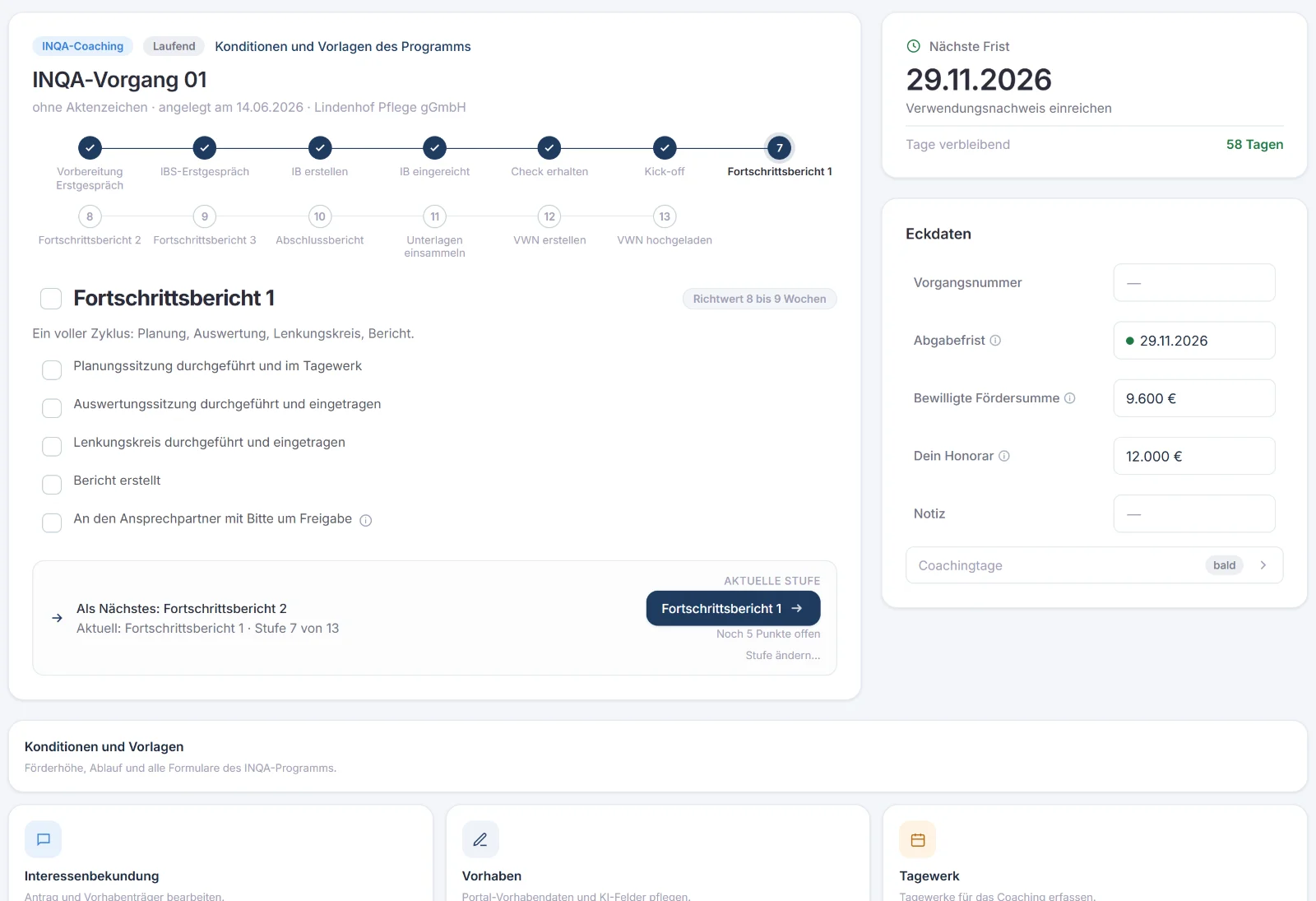Show info for Bewilligte Fördersumme

(1070, 398)
